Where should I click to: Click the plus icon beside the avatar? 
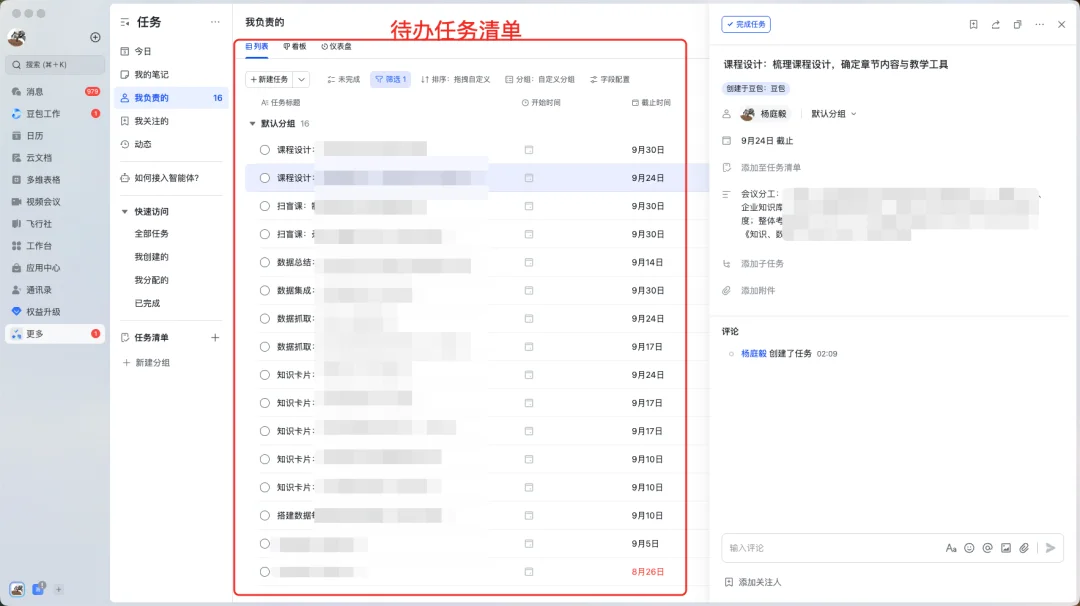click(x=95, y=37)
